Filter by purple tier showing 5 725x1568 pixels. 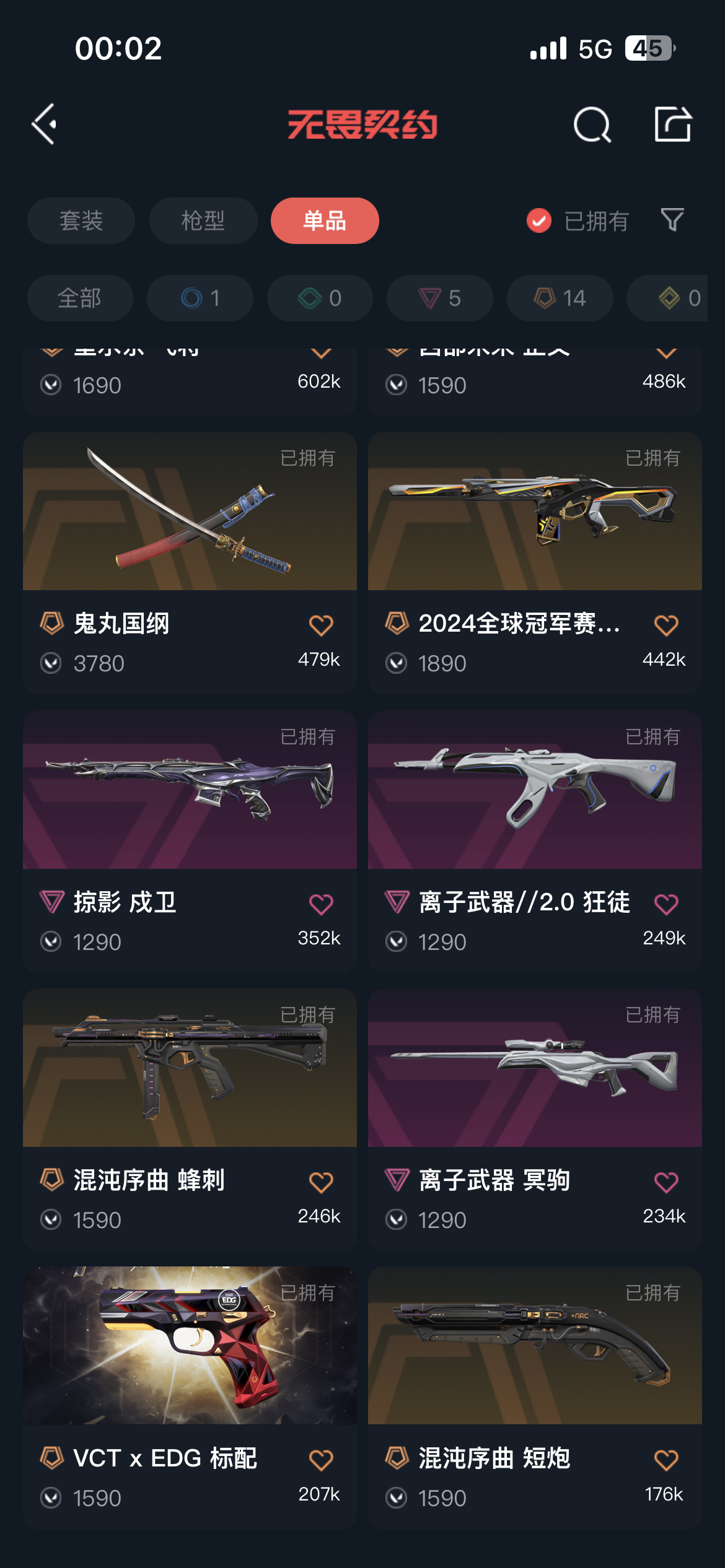[440, 298]
